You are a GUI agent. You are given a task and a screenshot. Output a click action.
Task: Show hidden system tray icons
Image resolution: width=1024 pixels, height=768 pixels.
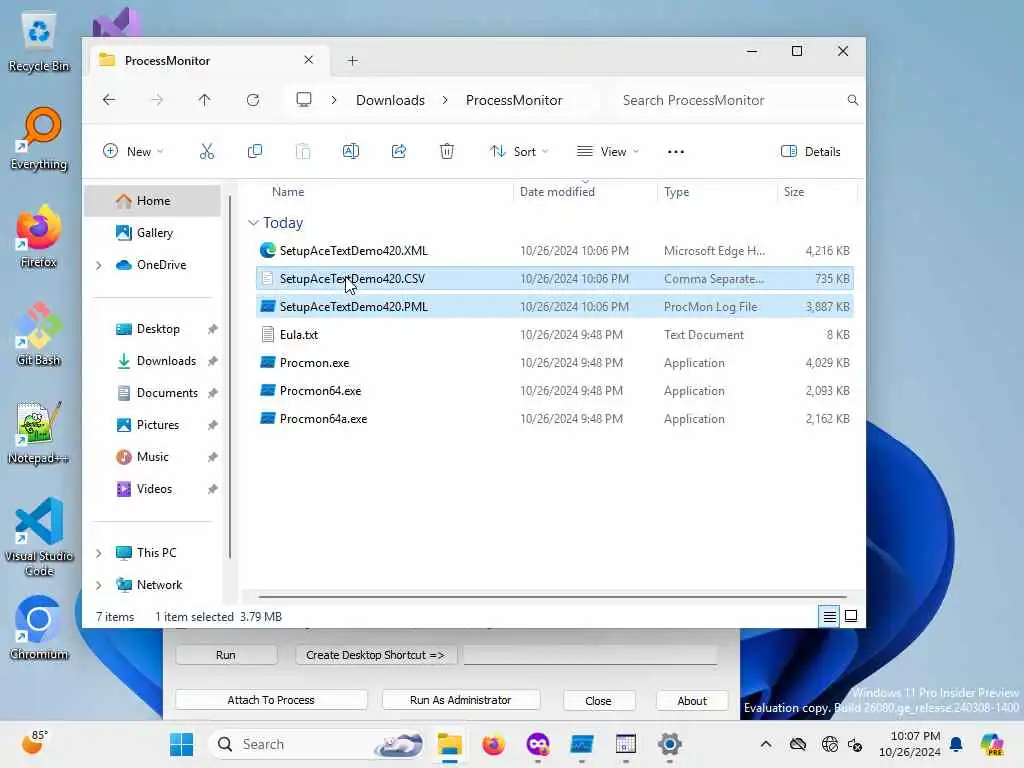pyautogui.click(x=766, y=744)
